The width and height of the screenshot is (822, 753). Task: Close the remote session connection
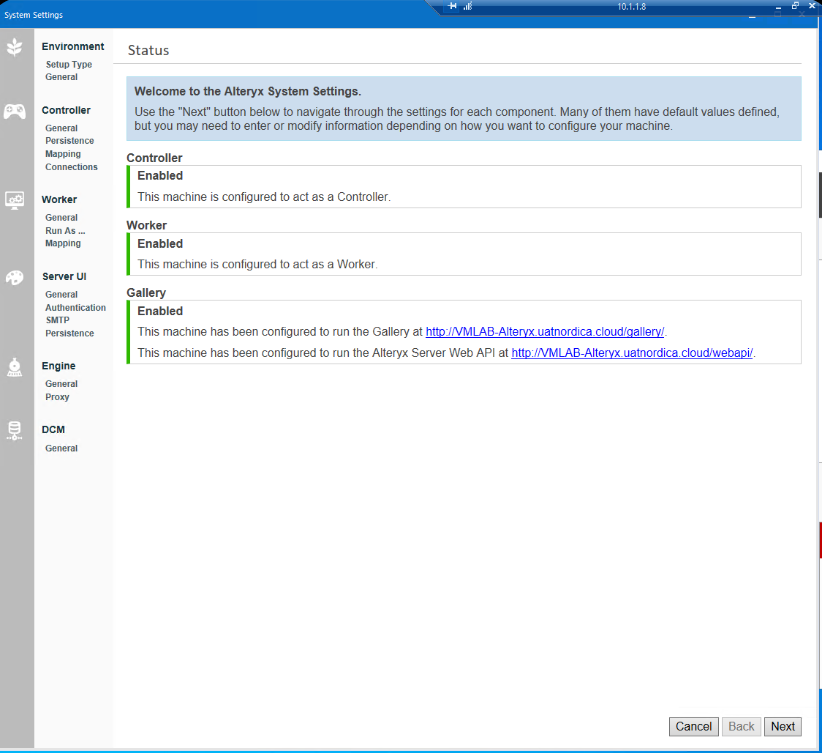[x=812, y=6]
